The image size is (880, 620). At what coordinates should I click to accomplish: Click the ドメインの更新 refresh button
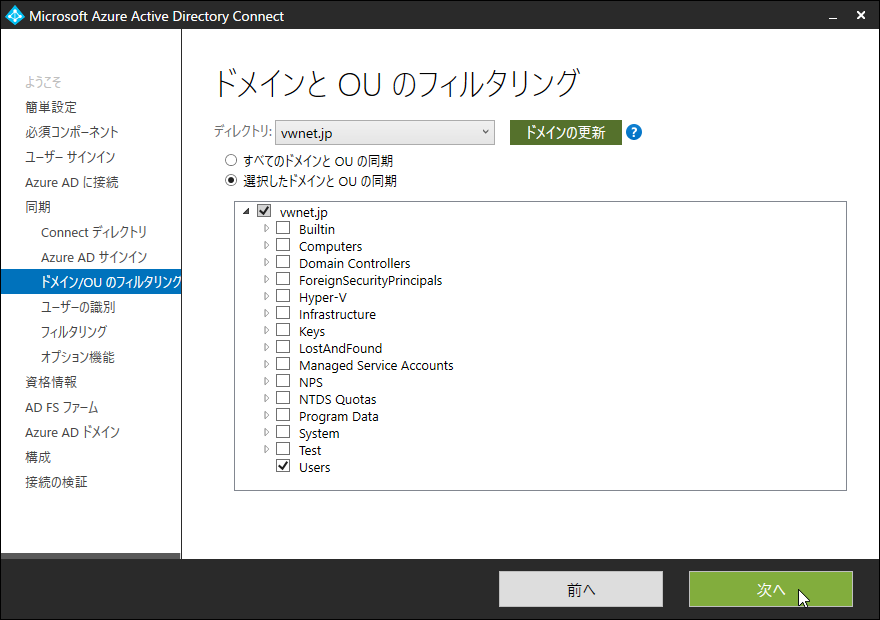click(x=566, y=132)
